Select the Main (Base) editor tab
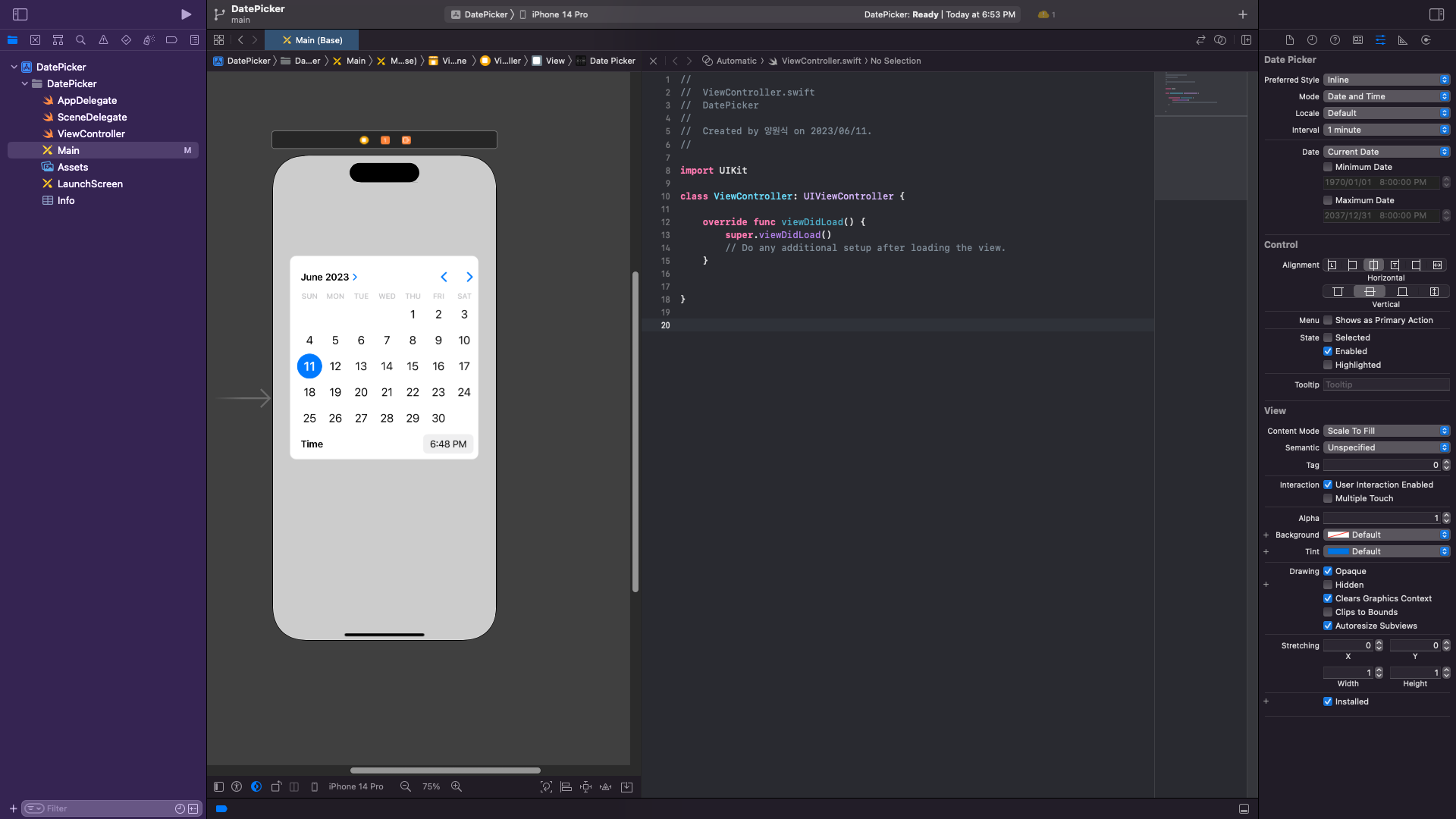Screen dimensions: 1456x819 312,40
